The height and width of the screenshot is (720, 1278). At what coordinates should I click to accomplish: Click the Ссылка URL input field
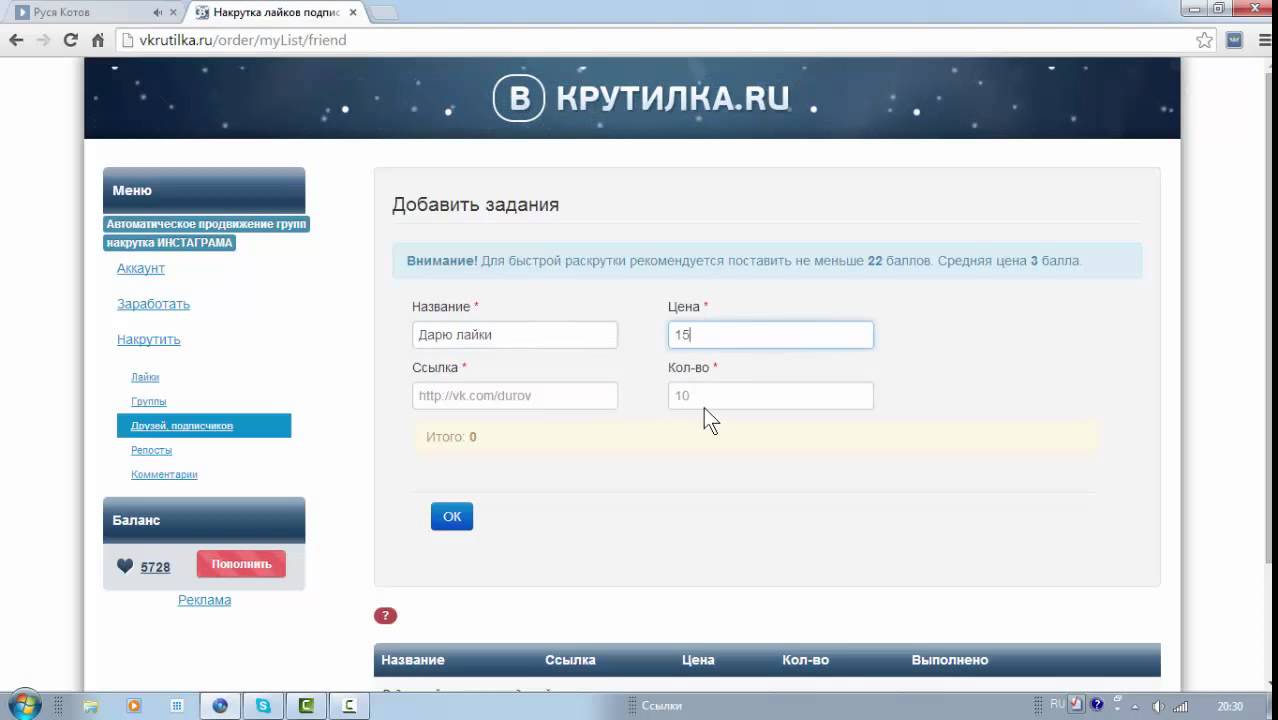point(515,396)
